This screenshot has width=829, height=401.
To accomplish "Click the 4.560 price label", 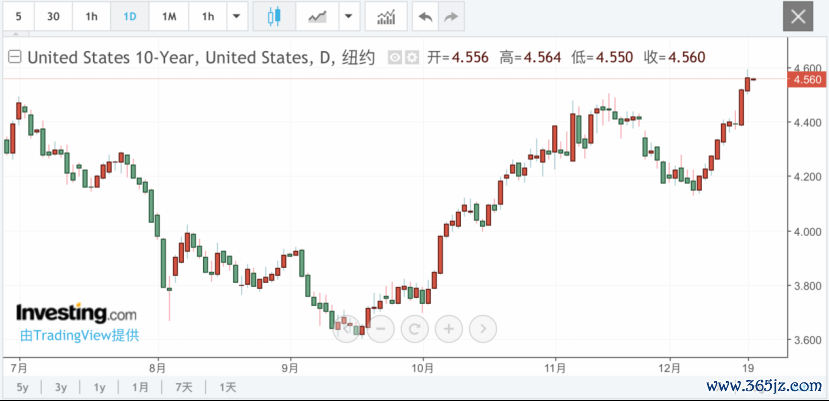I will click(807, 80).
